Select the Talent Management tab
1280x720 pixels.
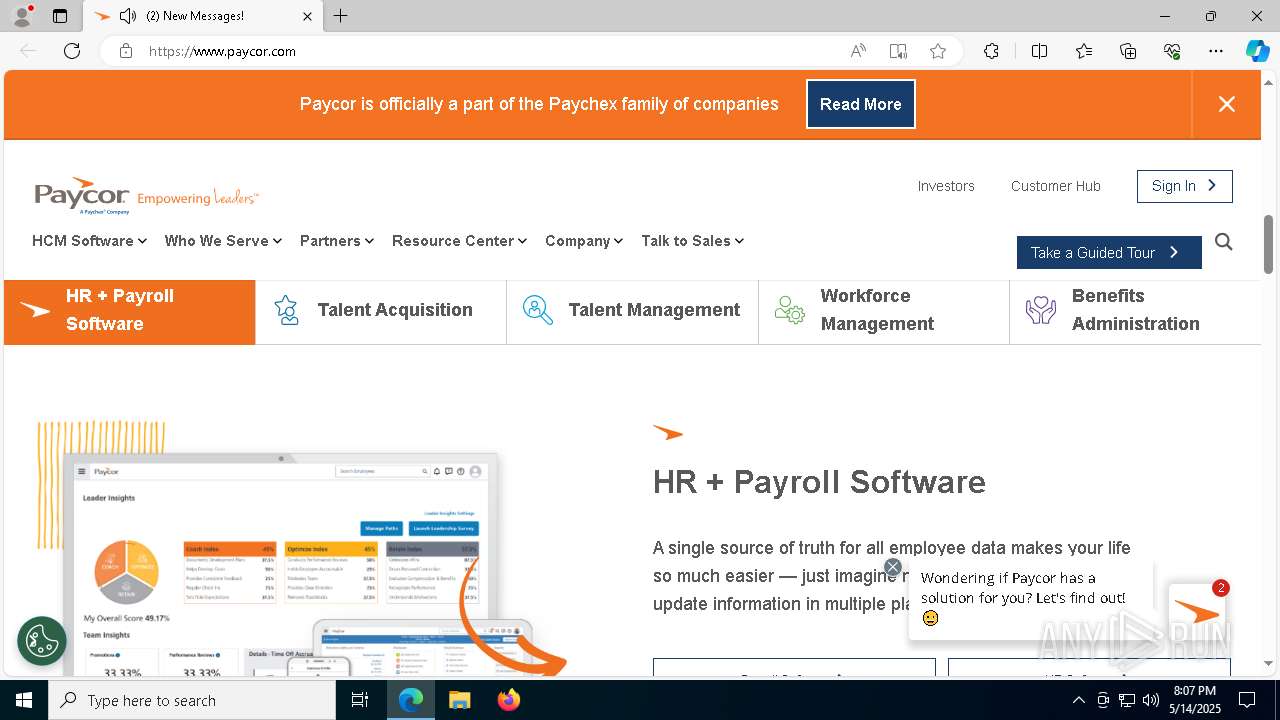(x=633, y=311)
